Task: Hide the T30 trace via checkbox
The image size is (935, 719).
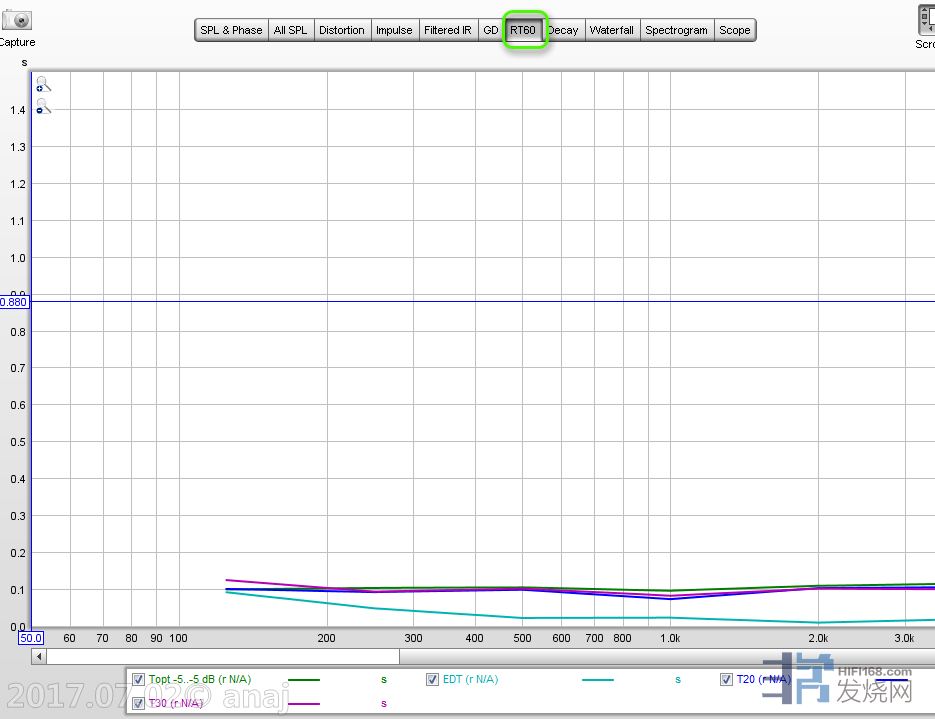Action: (x=139, y=703)
